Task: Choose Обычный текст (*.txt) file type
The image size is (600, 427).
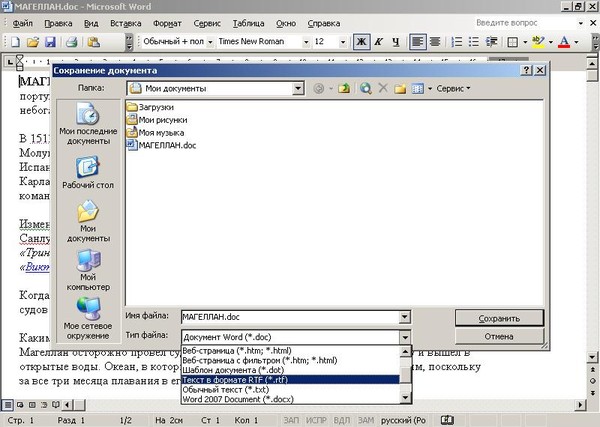Action: tap(290, 390)
